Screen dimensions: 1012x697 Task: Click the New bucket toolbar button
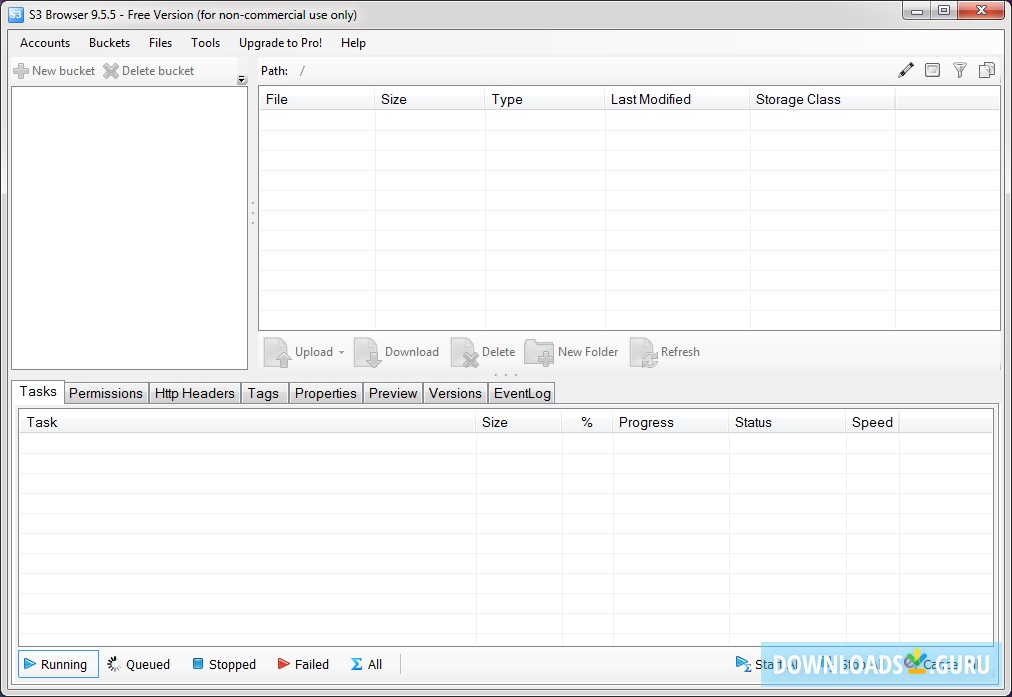pos(54,71)
